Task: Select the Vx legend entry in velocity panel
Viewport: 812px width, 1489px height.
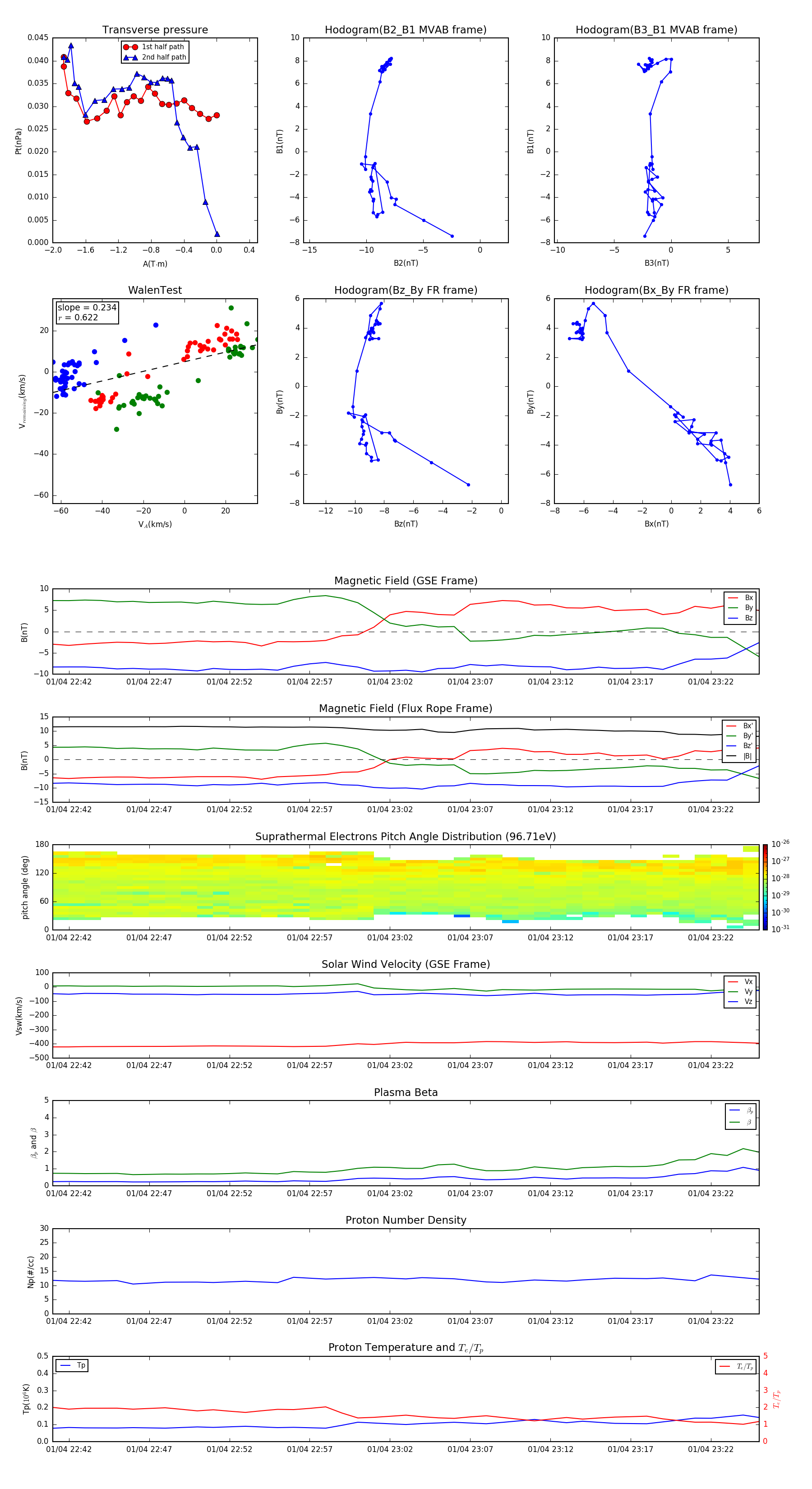Action: pos(740,981)
